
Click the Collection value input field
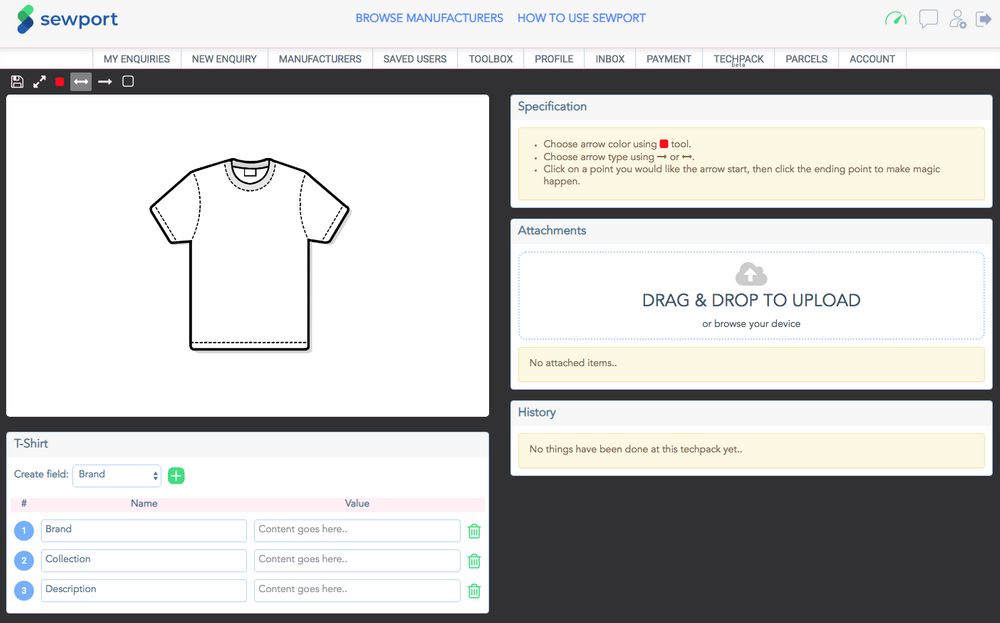357,560
